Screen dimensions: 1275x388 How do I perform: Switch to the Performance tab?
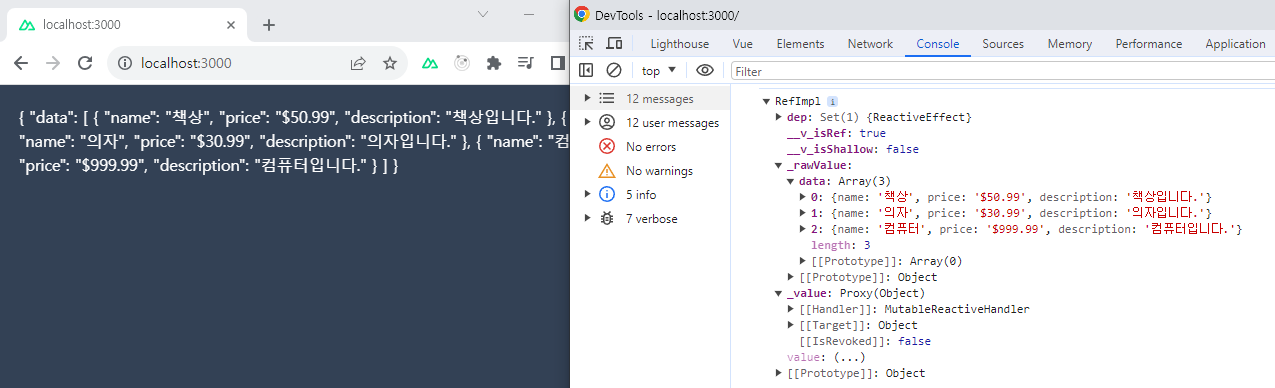pyautogui.click(x=1149, y=44)
